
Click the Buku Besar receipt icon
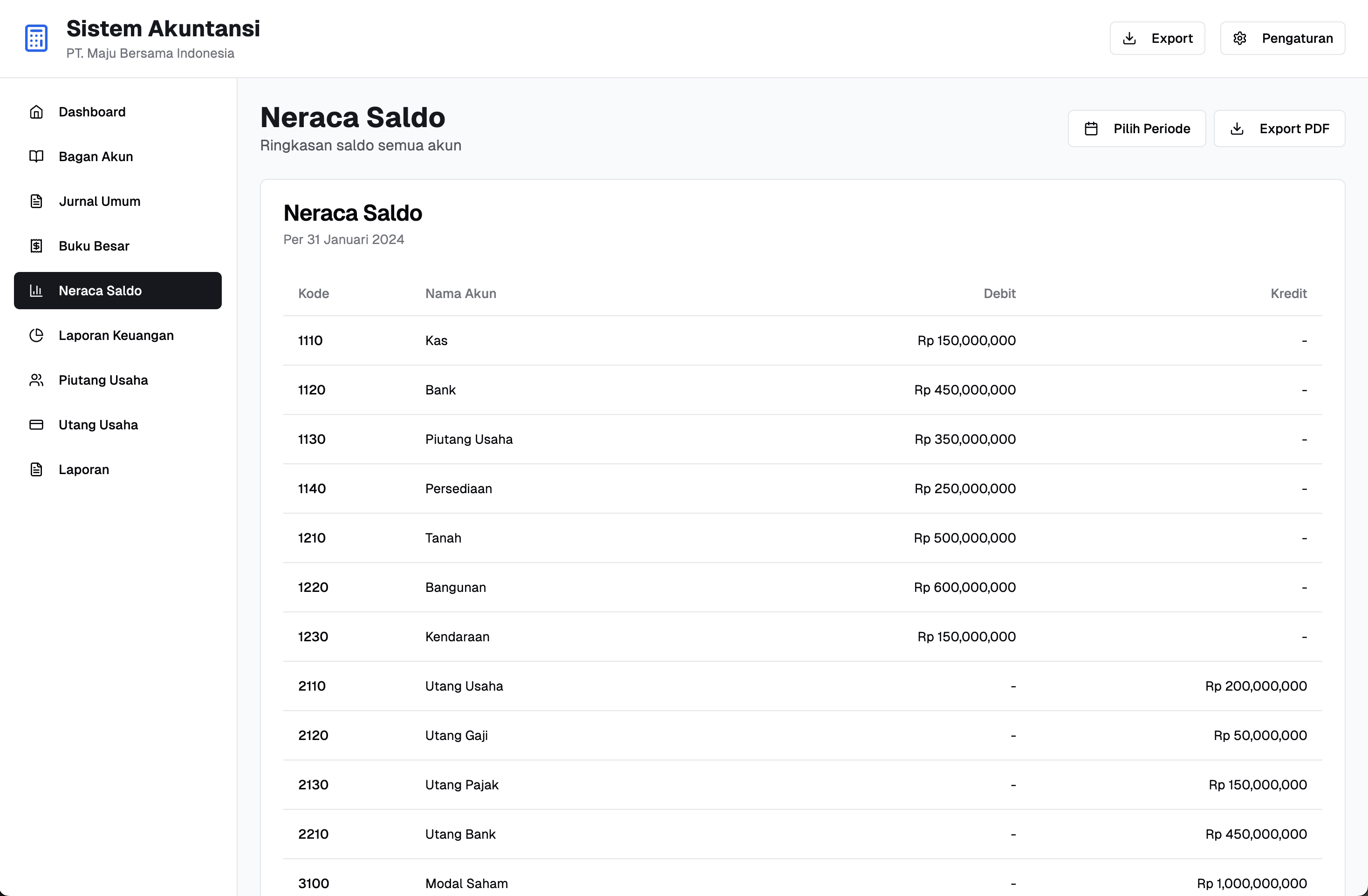click(36, 246)
